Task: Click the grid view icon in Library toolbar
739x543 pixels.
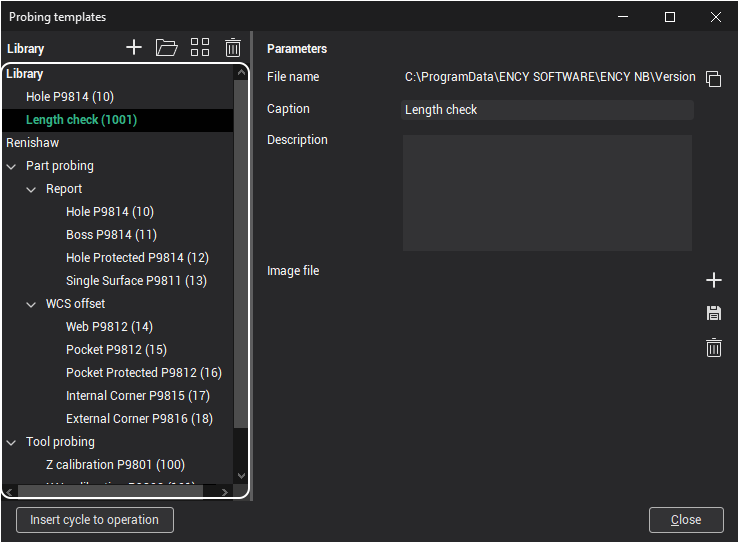Action: [200, 47]
